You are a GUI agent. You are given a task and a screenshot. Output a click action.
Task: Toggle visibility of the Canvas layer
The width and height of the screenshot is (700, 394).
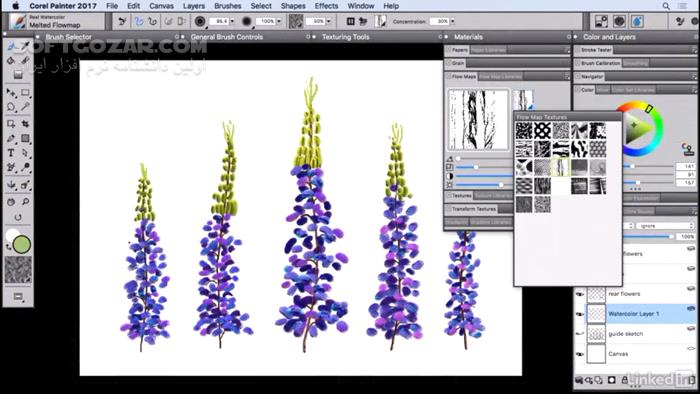579,354
